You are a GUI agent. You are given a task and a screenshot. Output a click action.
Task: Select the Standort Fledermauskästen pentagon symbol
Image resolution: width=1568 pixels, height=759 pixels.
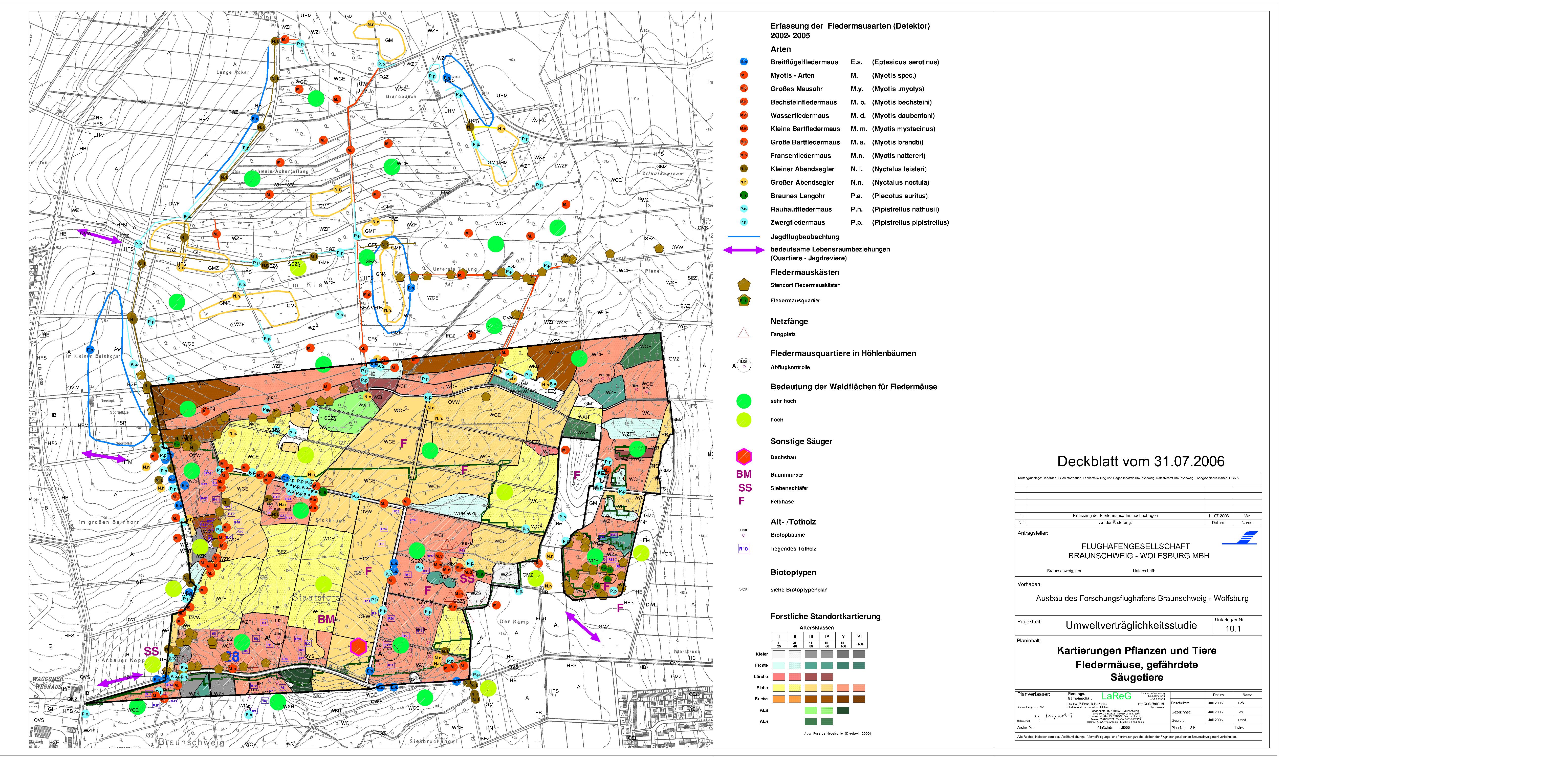pos(744,285)
